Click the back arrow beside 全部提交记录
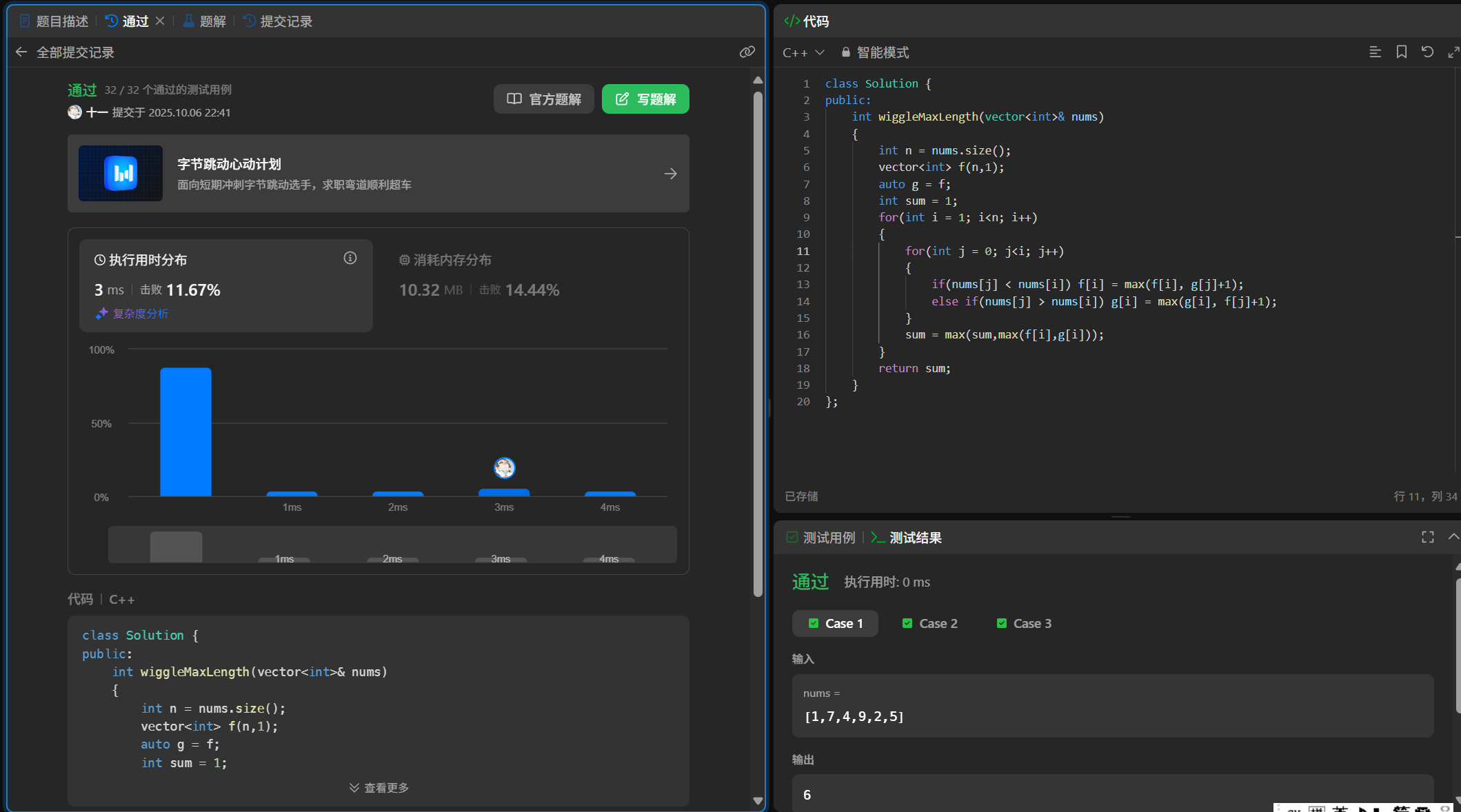This screenshot has width=1461, height=812. 21,52
